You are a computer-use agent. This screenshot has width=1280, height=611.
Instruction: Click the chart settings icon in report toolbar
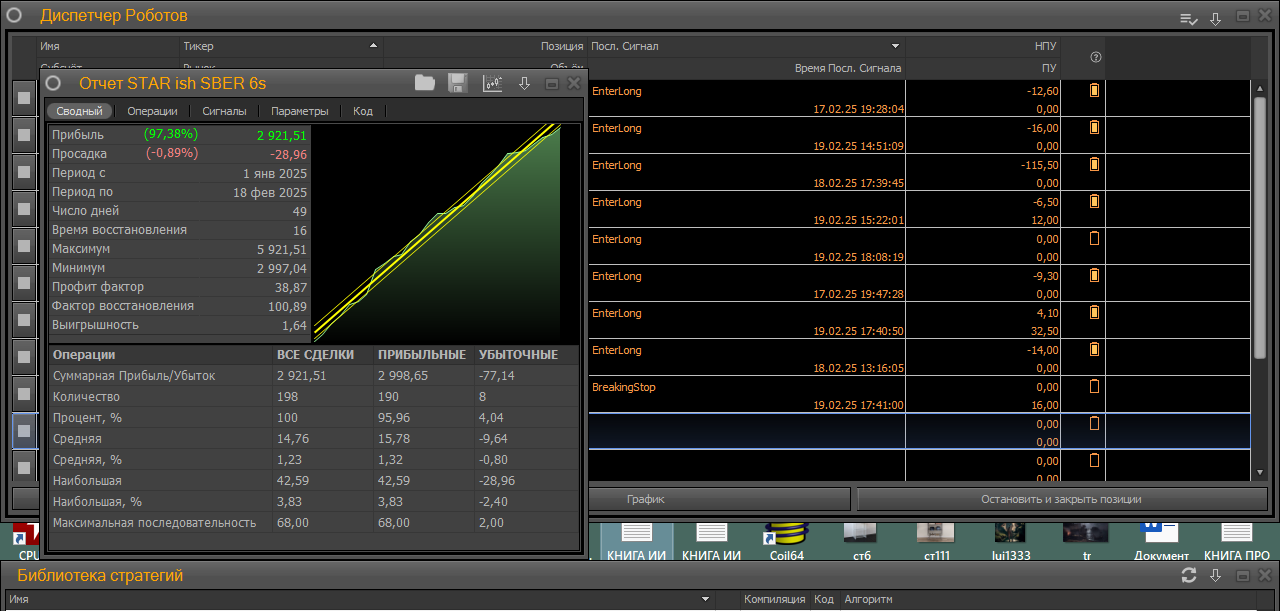492,84
